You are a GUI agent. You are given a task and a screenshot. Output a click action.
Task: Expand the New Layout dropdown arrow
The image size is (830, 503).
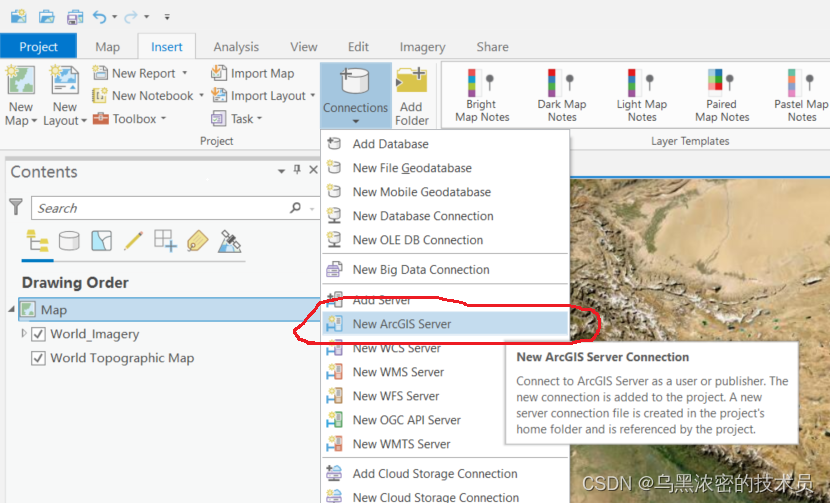[x=84, y=121]
